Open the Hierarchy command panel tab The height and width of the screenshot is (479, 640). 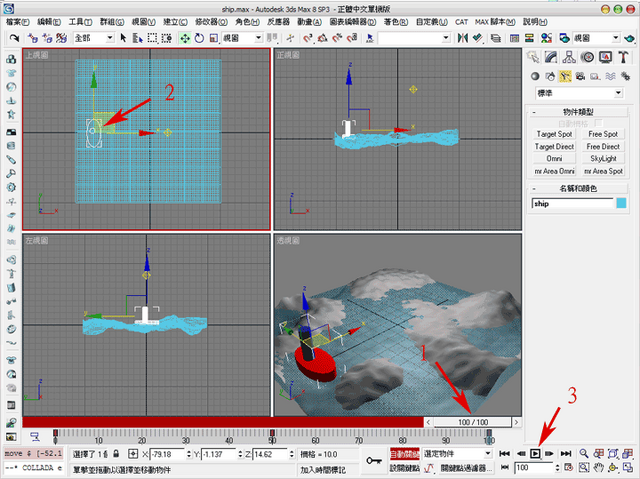pyautogui.click(x=569, y=57)
